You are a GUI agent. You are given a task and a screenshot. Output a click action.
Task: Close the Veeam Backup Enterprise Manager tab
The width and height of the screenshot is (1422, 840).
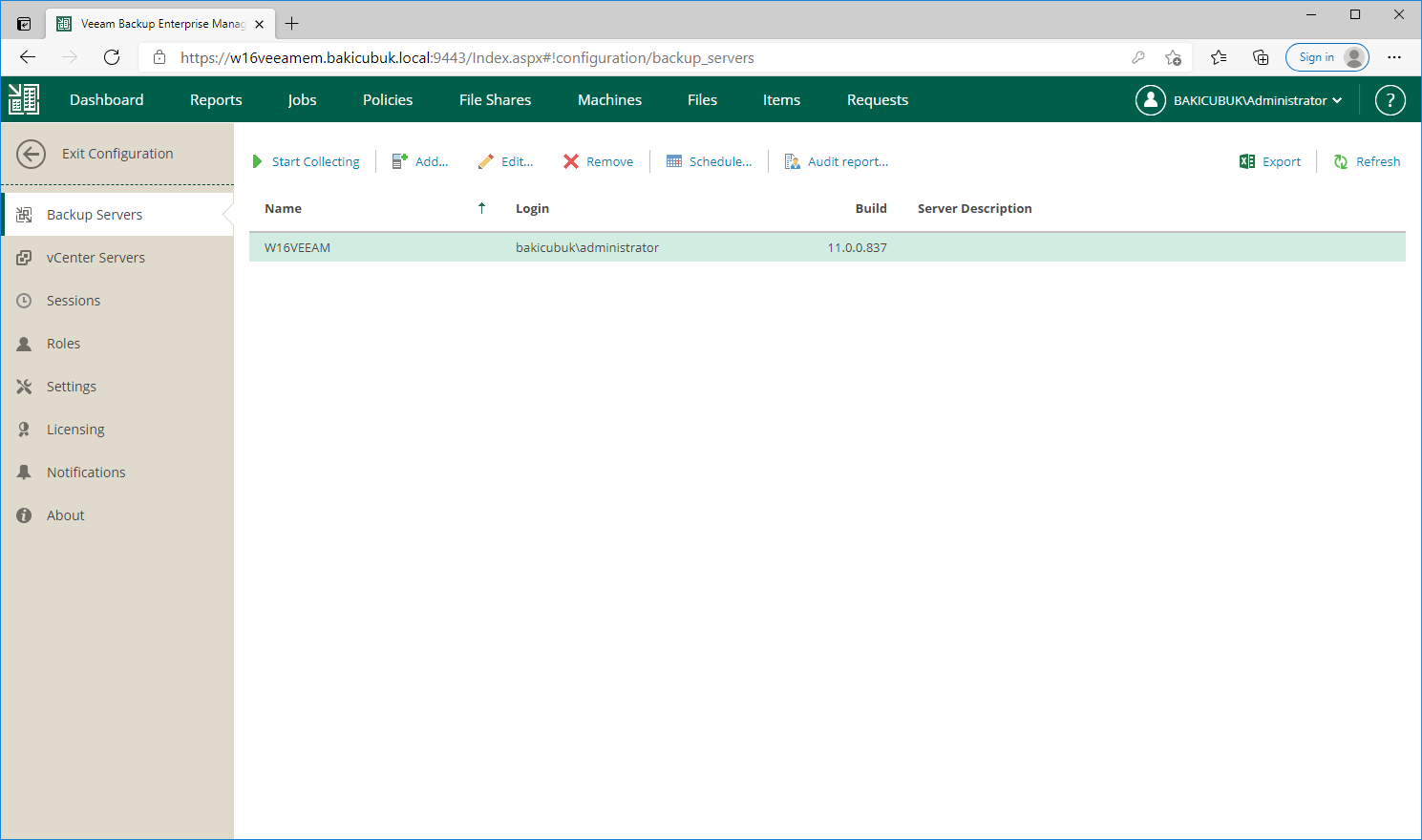point(259,24)
